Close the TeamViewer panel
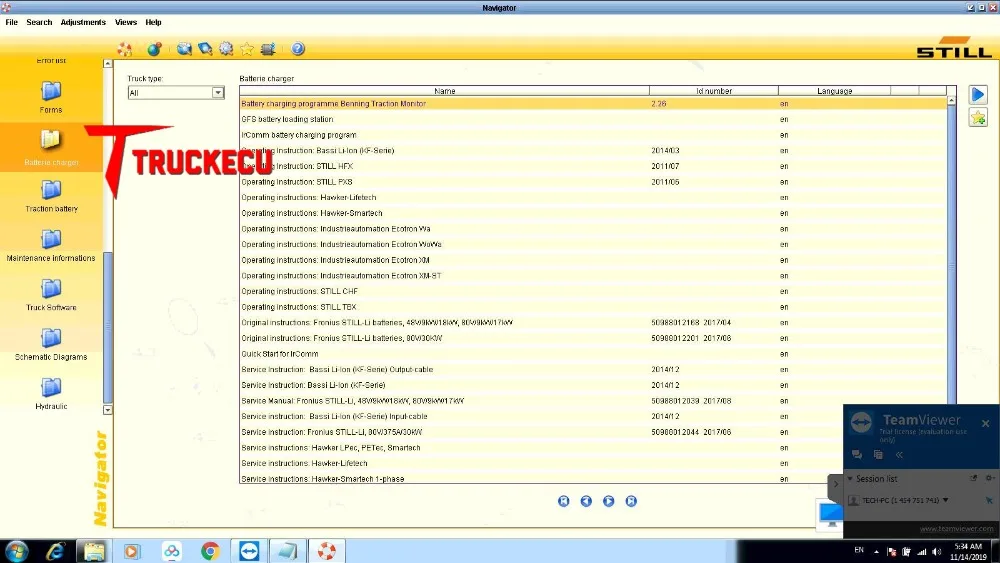 (985, 423)
